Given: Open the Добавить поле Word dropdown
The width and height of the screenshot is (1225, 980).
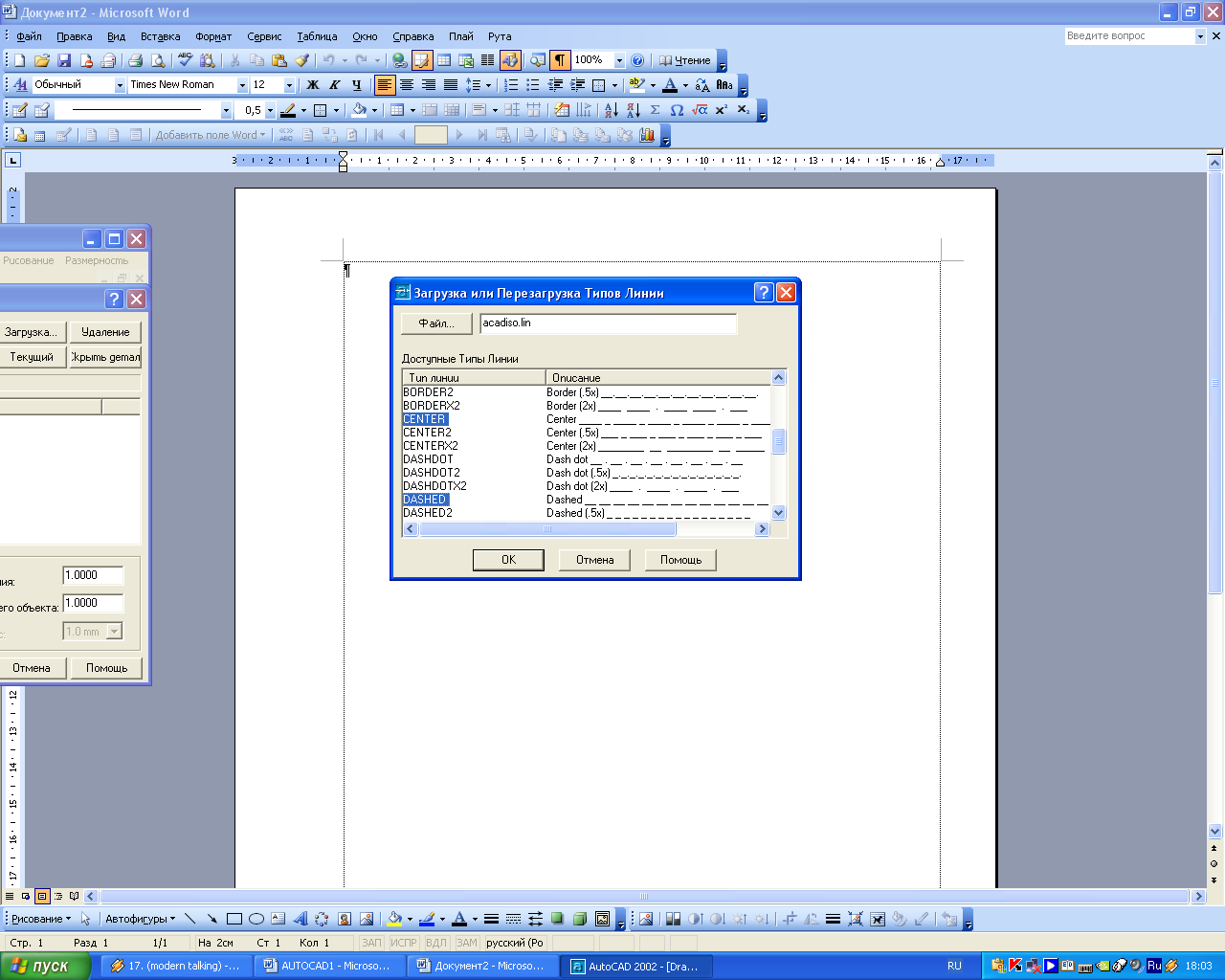Looking at the screenshot, I should 210,135.
